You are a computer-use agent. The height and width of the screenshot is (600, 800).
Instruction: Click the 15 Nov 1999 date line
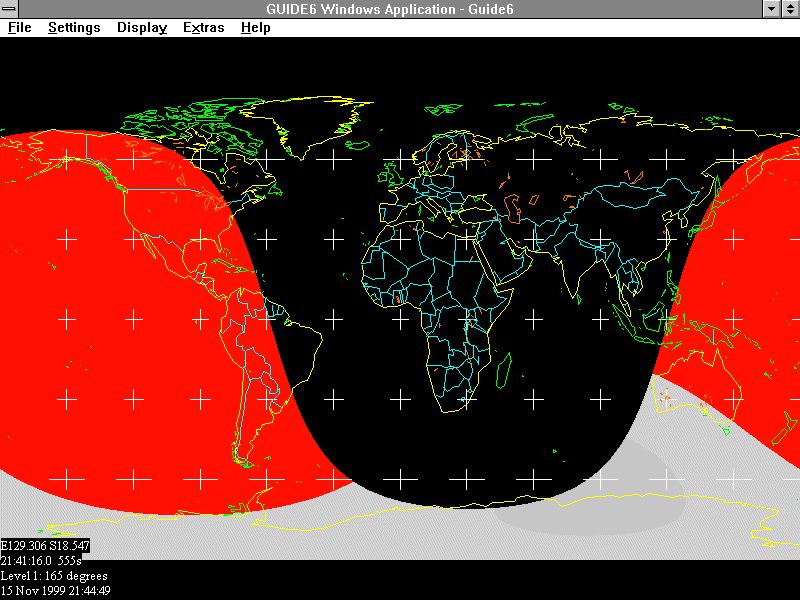(55, 590)
